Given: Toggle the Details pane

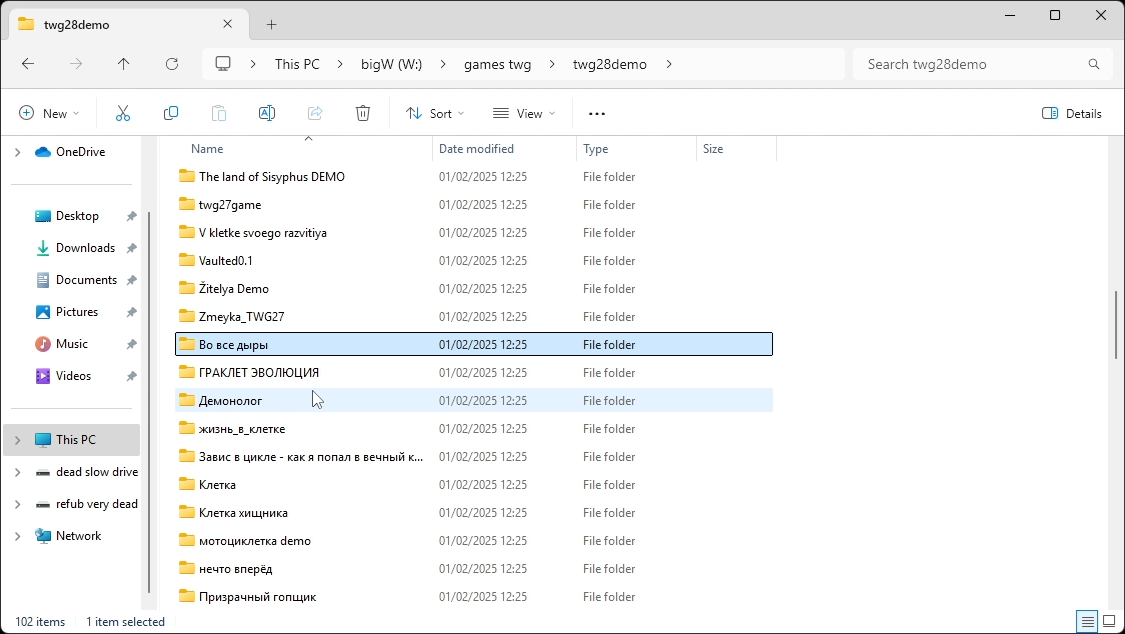Looking at the screenshot, I should click(x=1072, y=114).
